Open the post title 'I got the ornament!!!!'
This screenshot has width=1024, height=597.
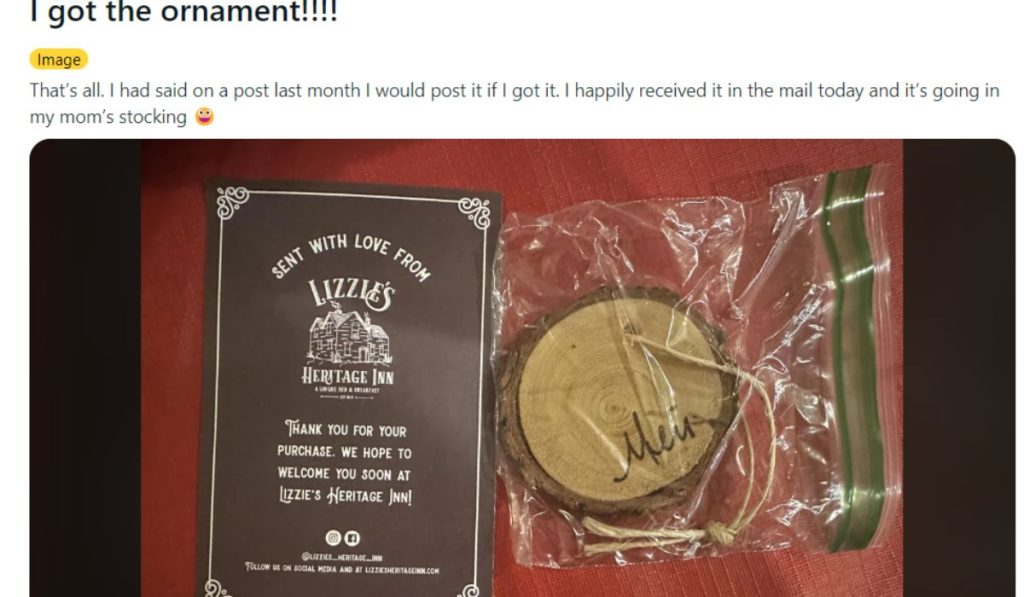tap(184, 12)
